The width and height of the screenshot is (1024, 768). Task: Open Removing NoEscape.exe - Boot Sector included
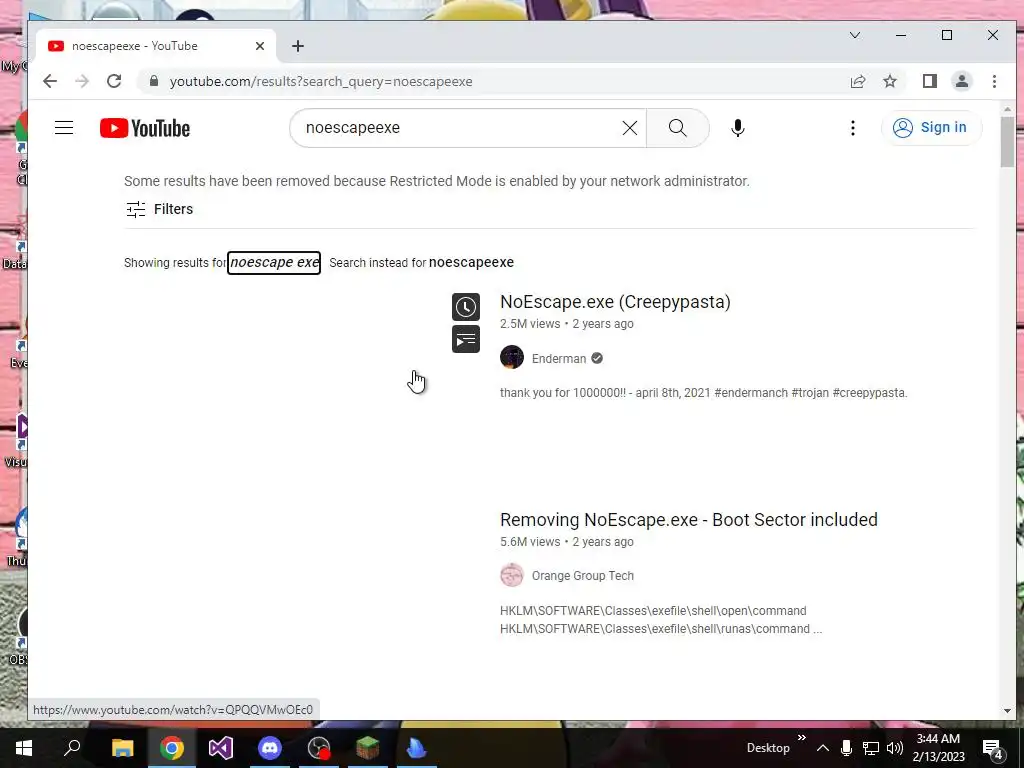click(688, 520)
